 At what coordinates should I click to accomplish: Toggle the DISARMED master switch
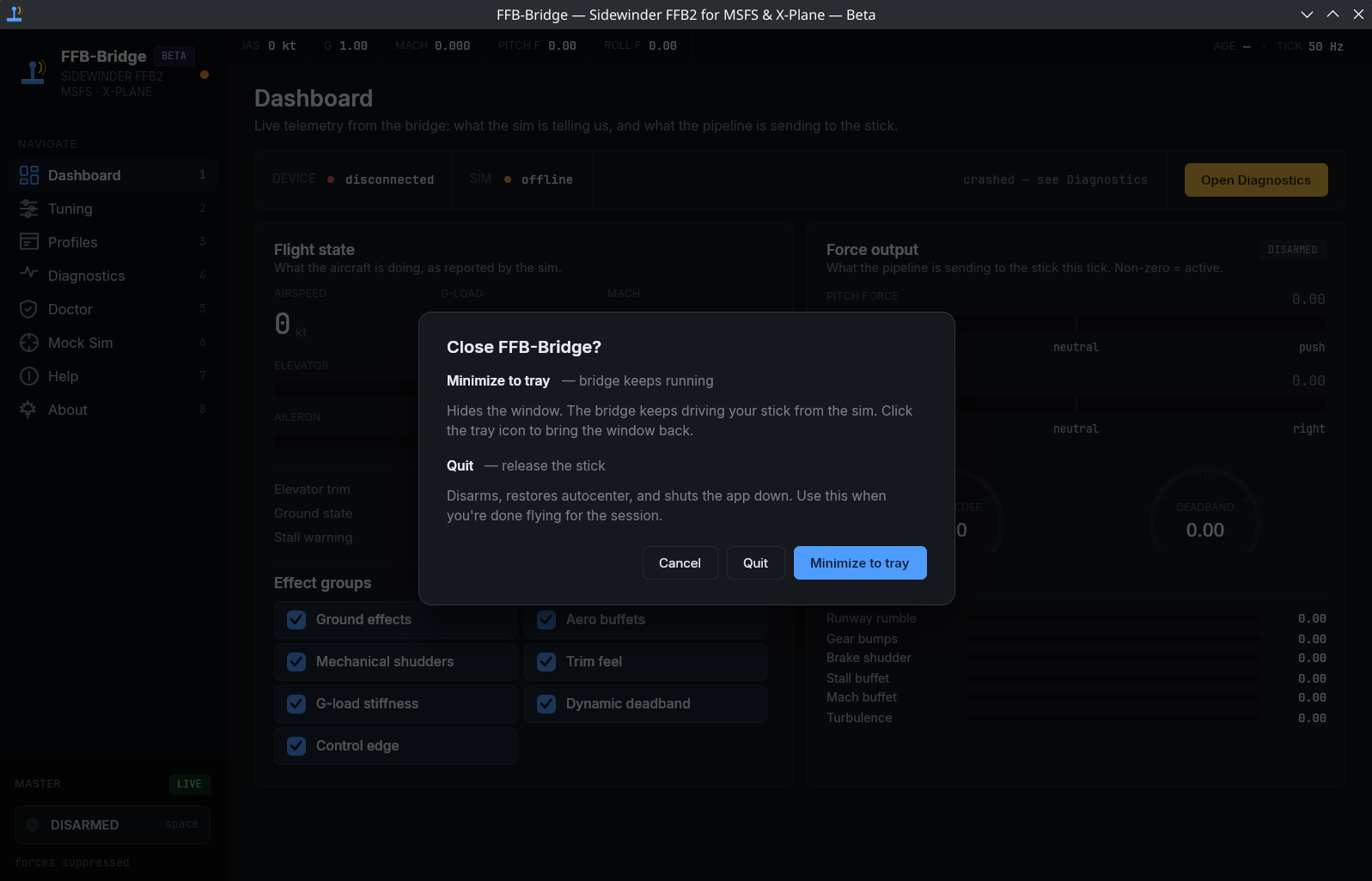tap(113, 824)
